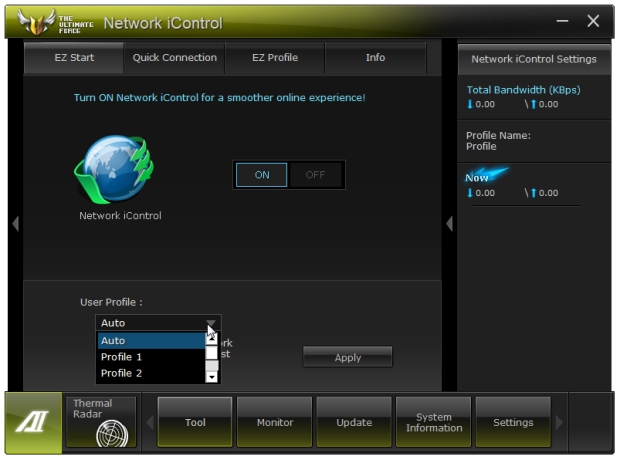Click the Network iControl globe icon
The width and height of the screenshot is (620, 463).
114,169
